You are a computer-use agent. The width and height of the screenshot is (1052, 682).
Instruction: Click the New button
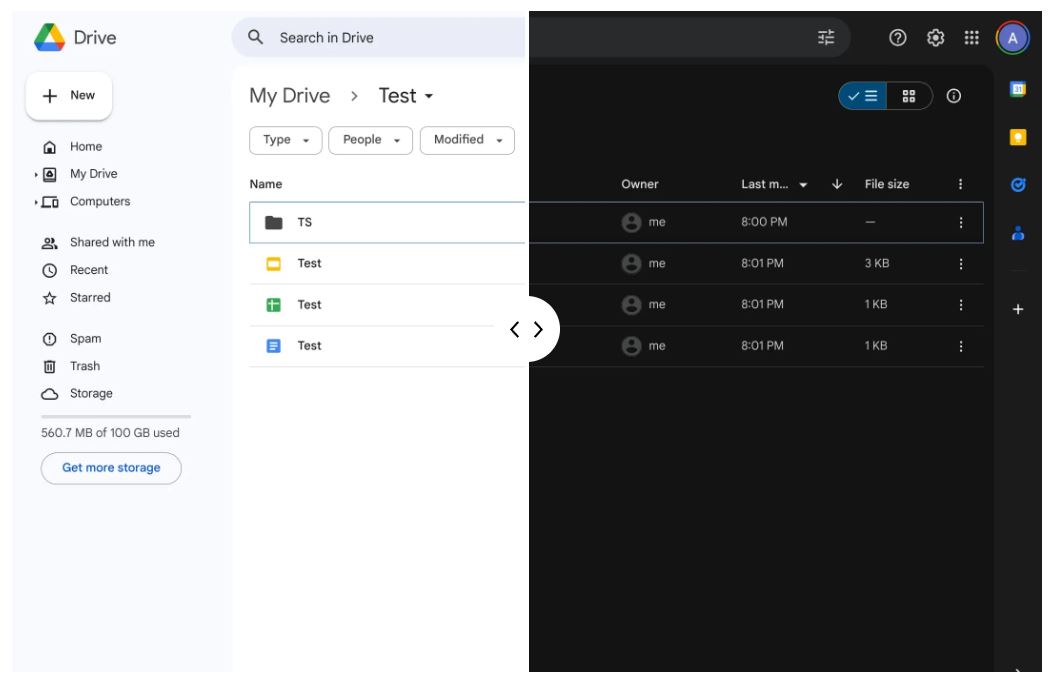pyautogui.click(x=69, y=96)
